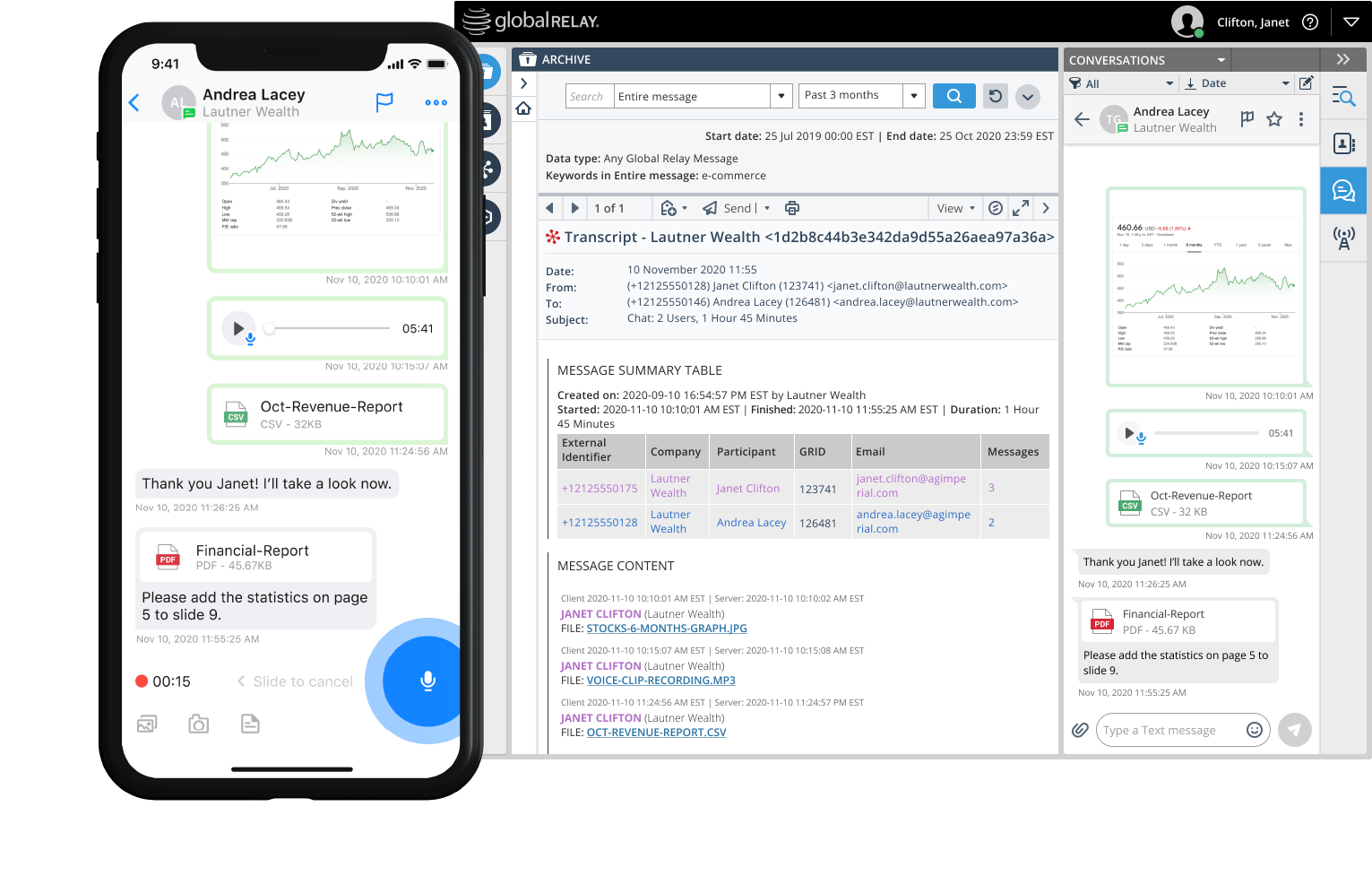Open the Past 3 months date range dropdown
1372x876 pixels.
click(x=913, y=95)
